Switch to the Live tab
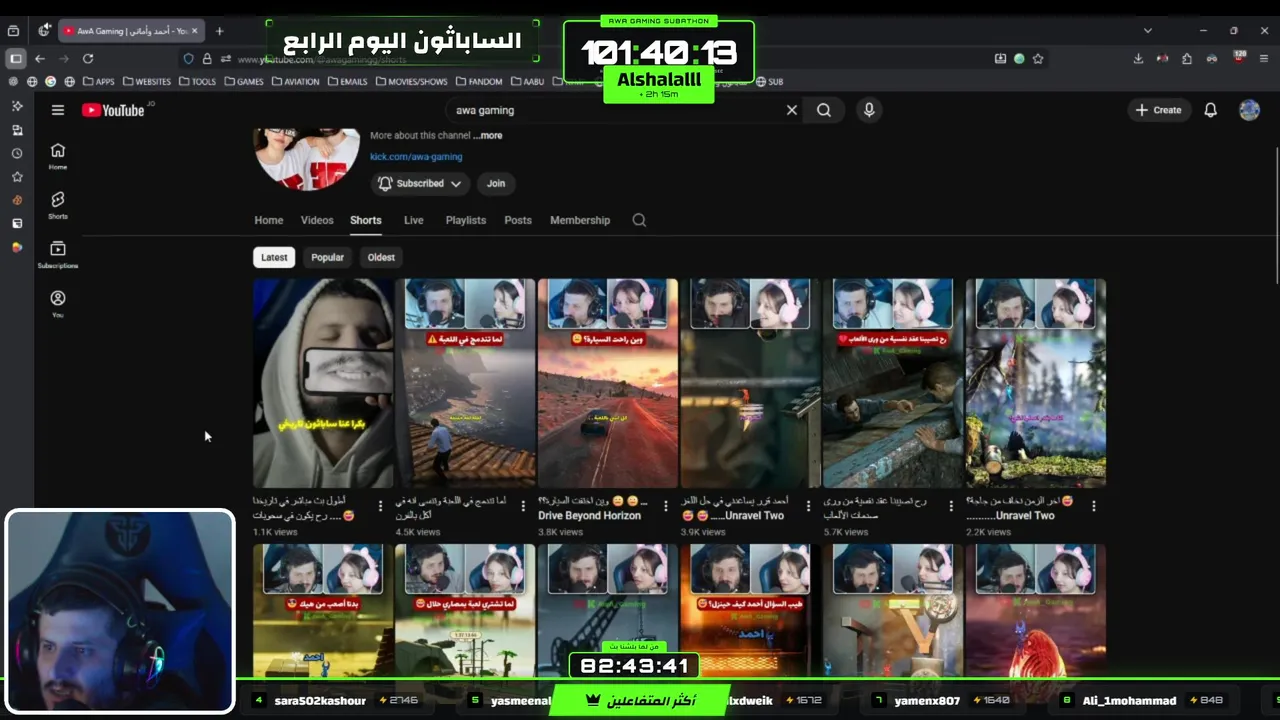The height and width of the screenshot is (720, 1280). [x=413, y=220]
